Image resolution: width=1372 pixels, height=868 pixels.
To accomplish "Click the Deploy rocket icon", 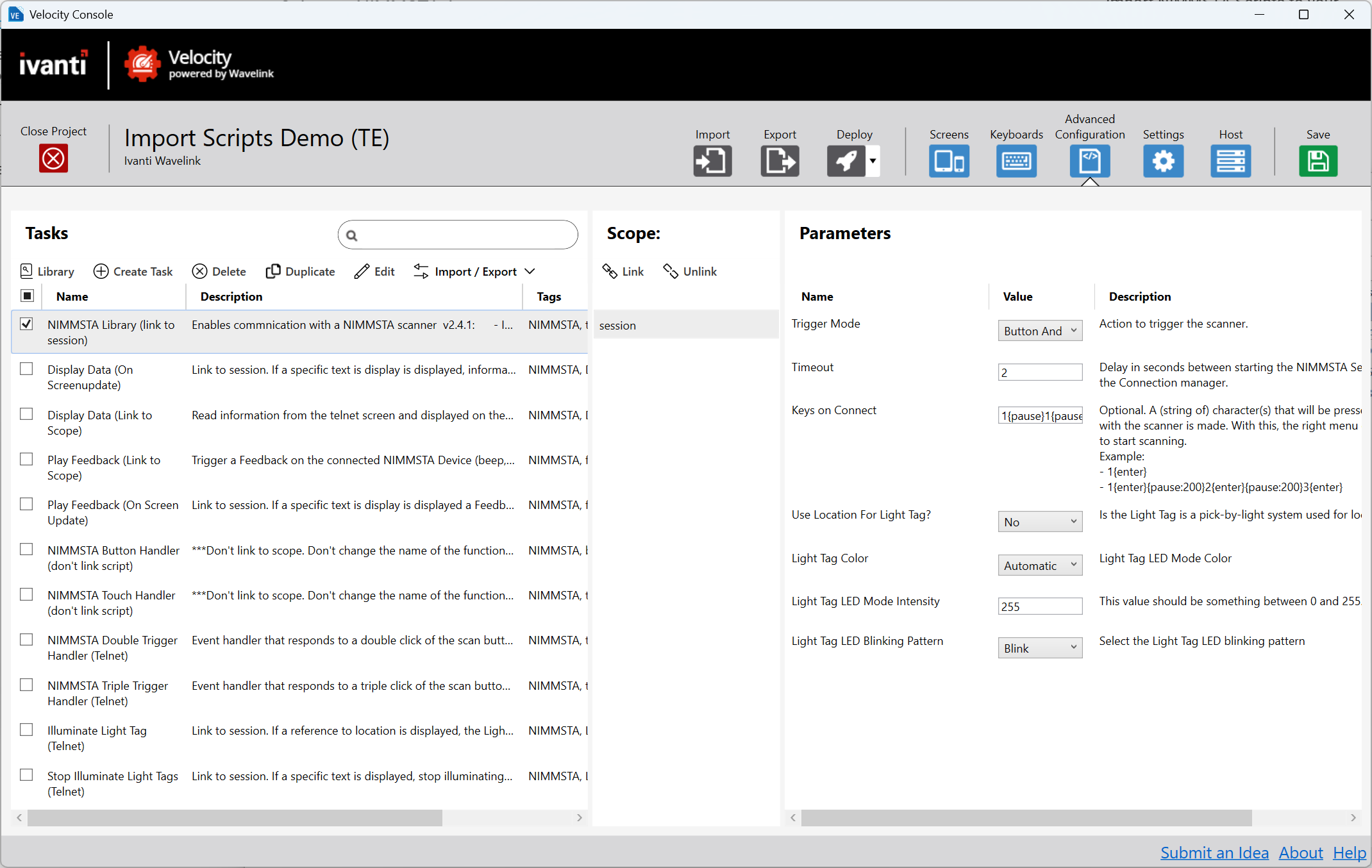I will (846, 160).
